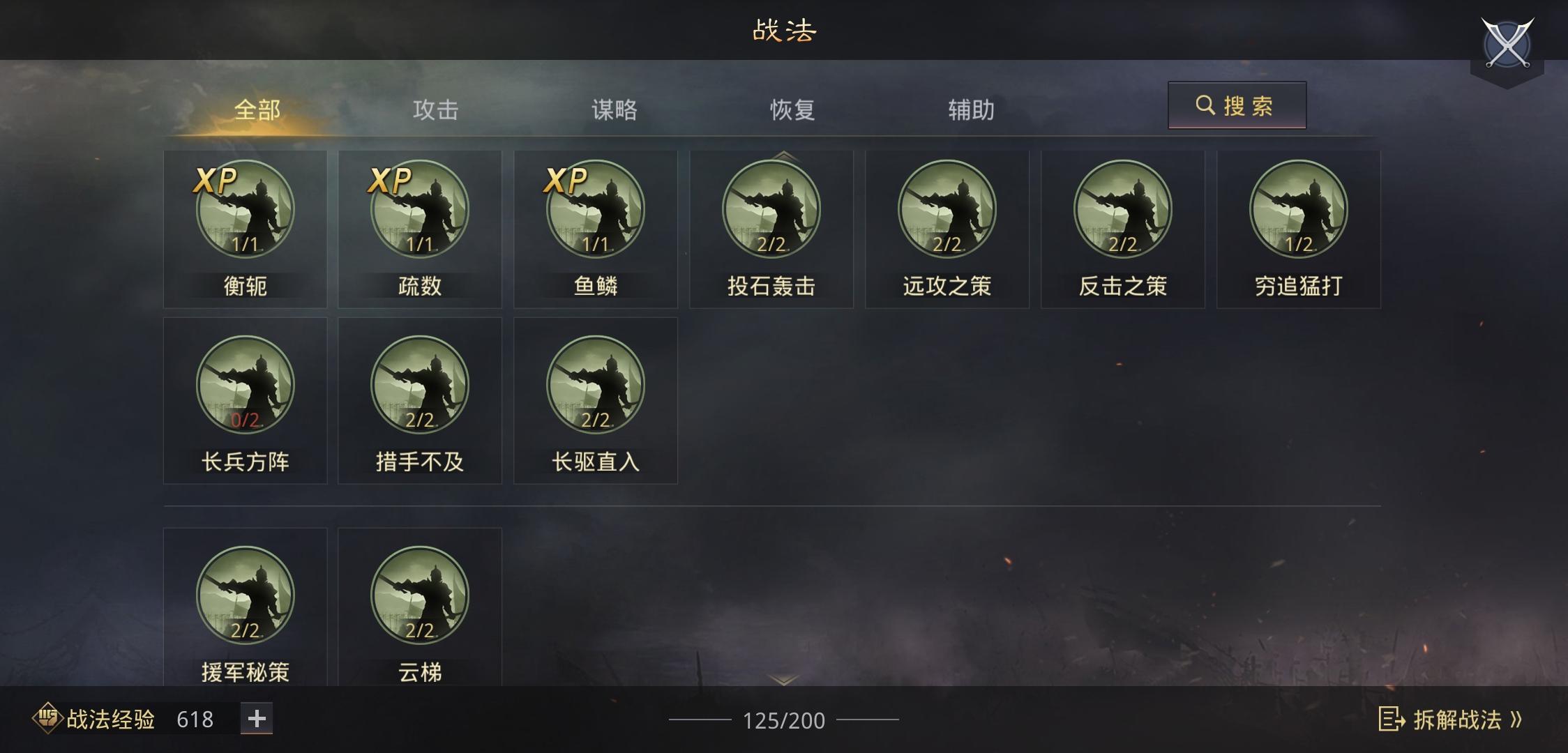Open 拆解战法 dismantle tactics link

pyautogui.click(x=1451, y=720)
